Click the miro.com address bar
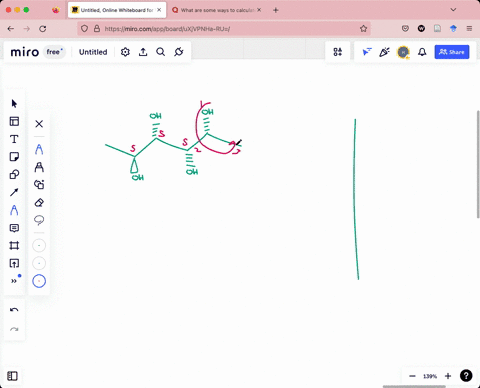Screen dimensions: 480x388 224,29
